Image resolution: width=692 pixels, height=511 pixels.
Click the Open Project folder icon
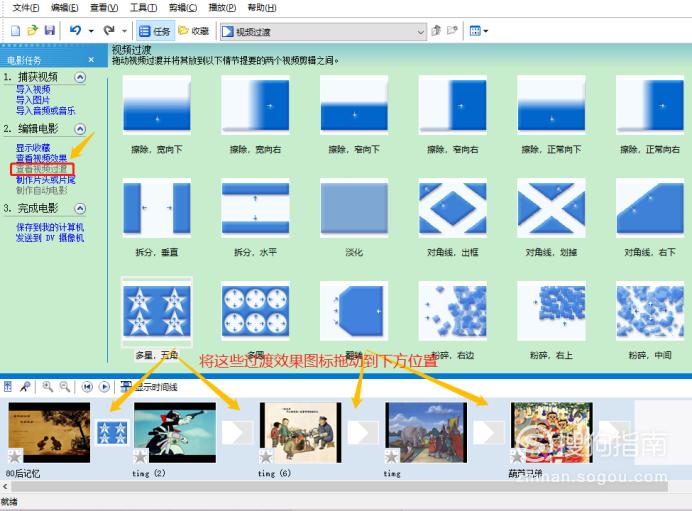point(32,31)
